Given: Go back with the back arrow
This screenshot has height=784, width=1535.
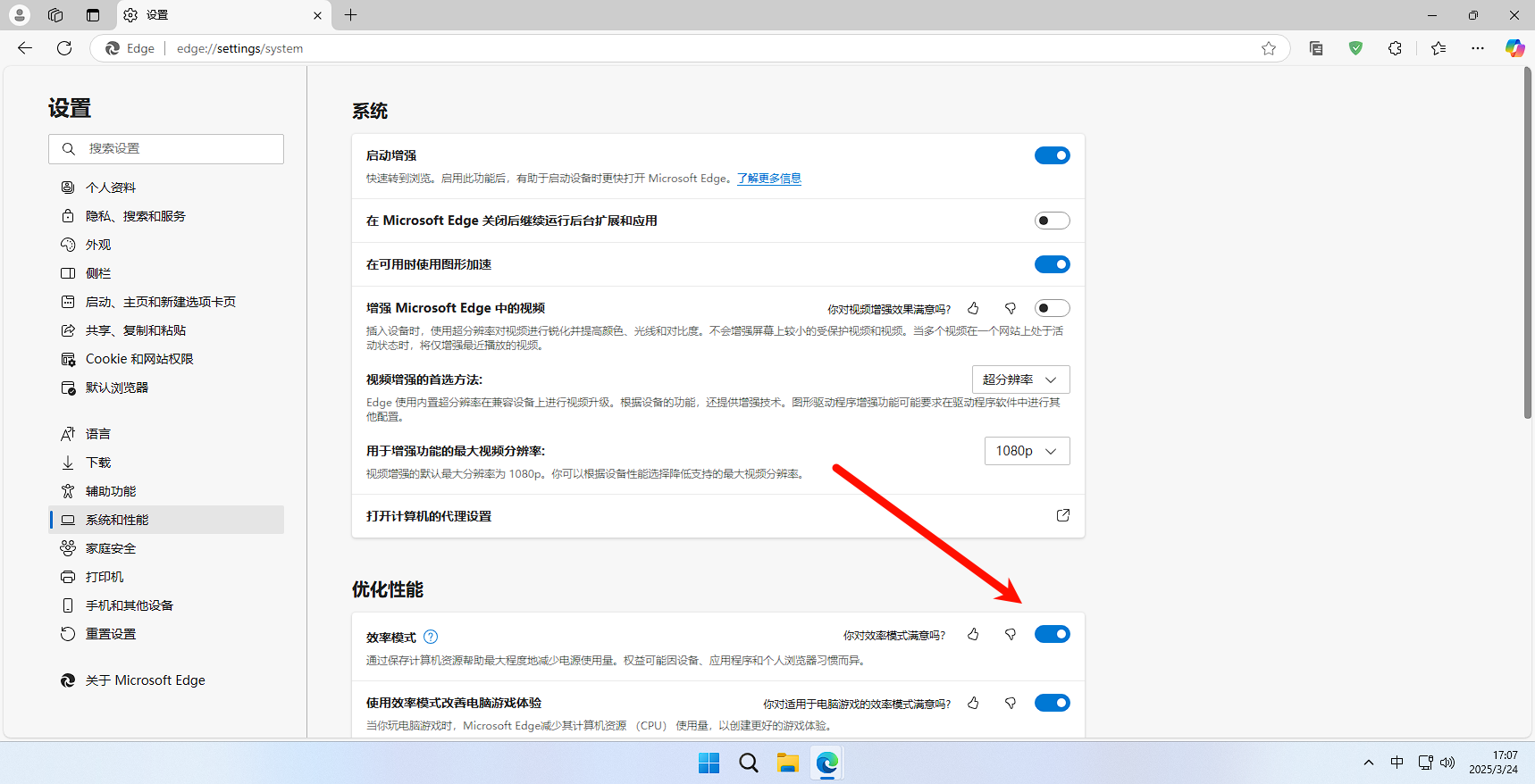Looking at the screenshot, I should click(x=25, y=48).
